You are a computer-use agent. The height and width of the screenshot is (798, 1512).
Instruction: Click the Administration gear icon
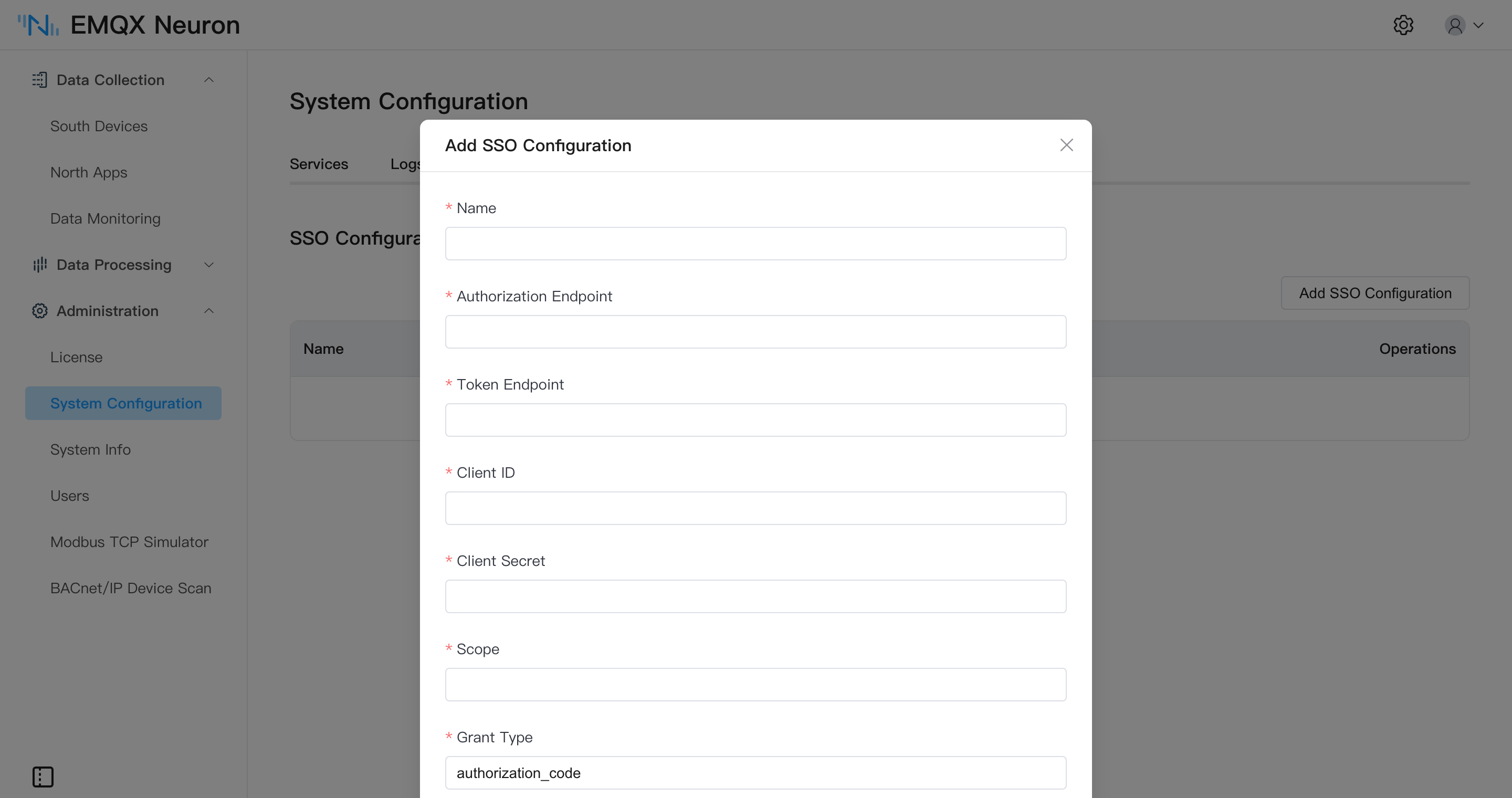click(39, 311)
